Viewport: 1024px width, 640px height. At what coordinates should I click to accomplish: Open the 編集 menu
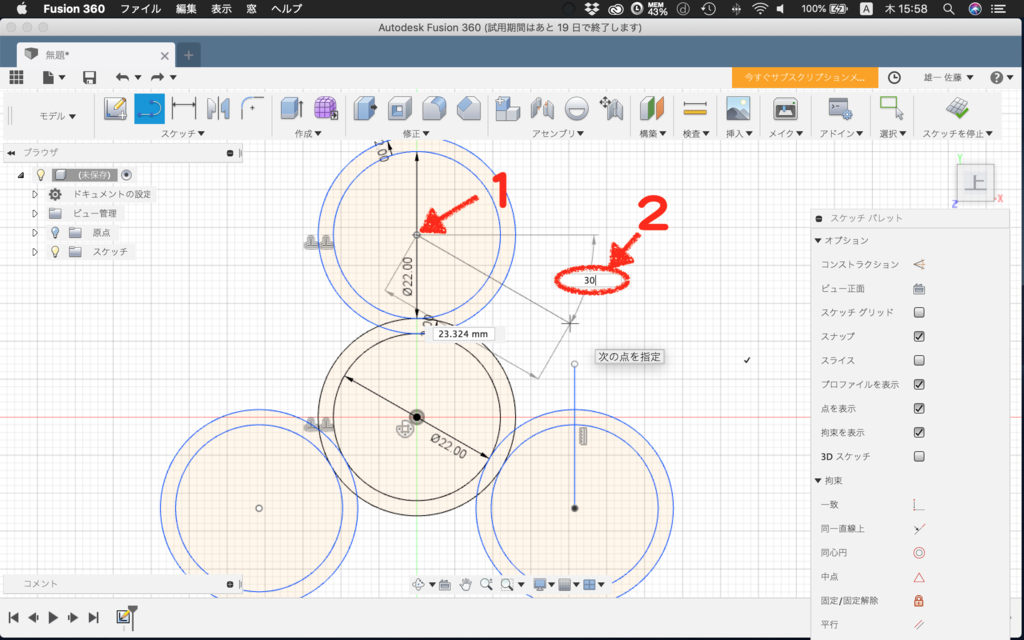(x=186, y=8)
